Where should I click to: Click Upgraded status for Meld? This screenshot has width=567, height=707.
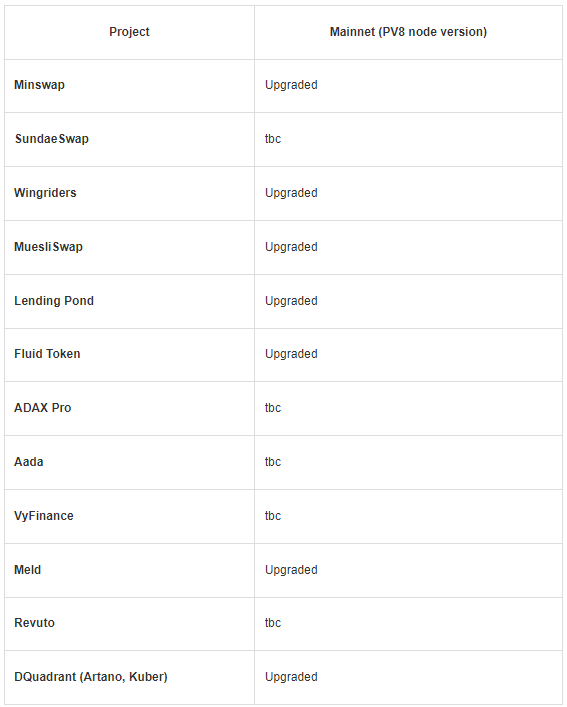click(x=291, y=570)
